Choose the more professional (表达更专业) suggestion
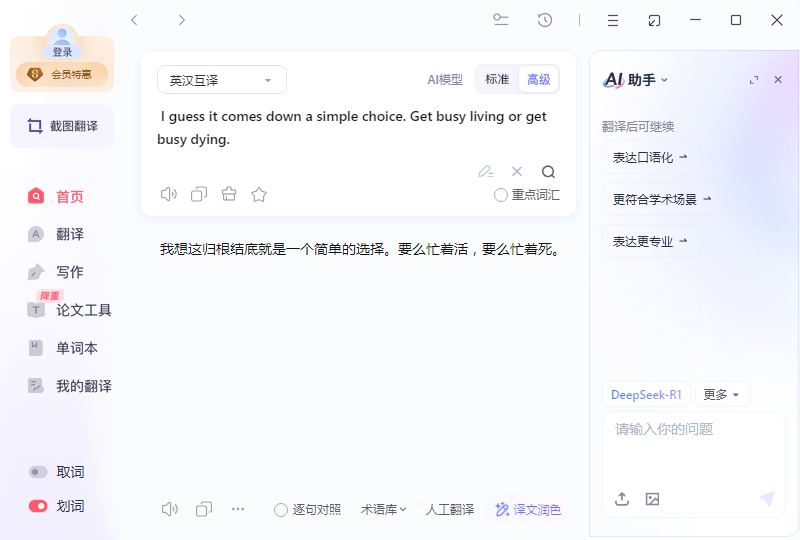This screenshot has width=800, height=540. [652, 241]
